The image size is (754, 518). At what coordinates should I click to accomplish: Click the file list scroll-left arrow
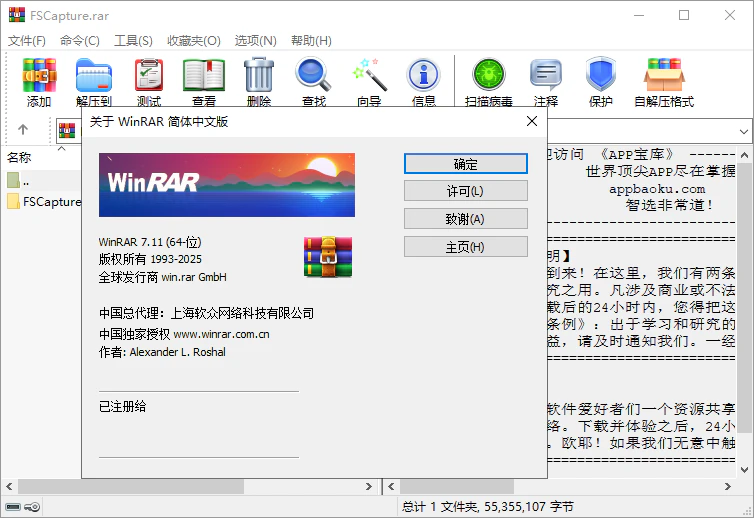(9, 487)
